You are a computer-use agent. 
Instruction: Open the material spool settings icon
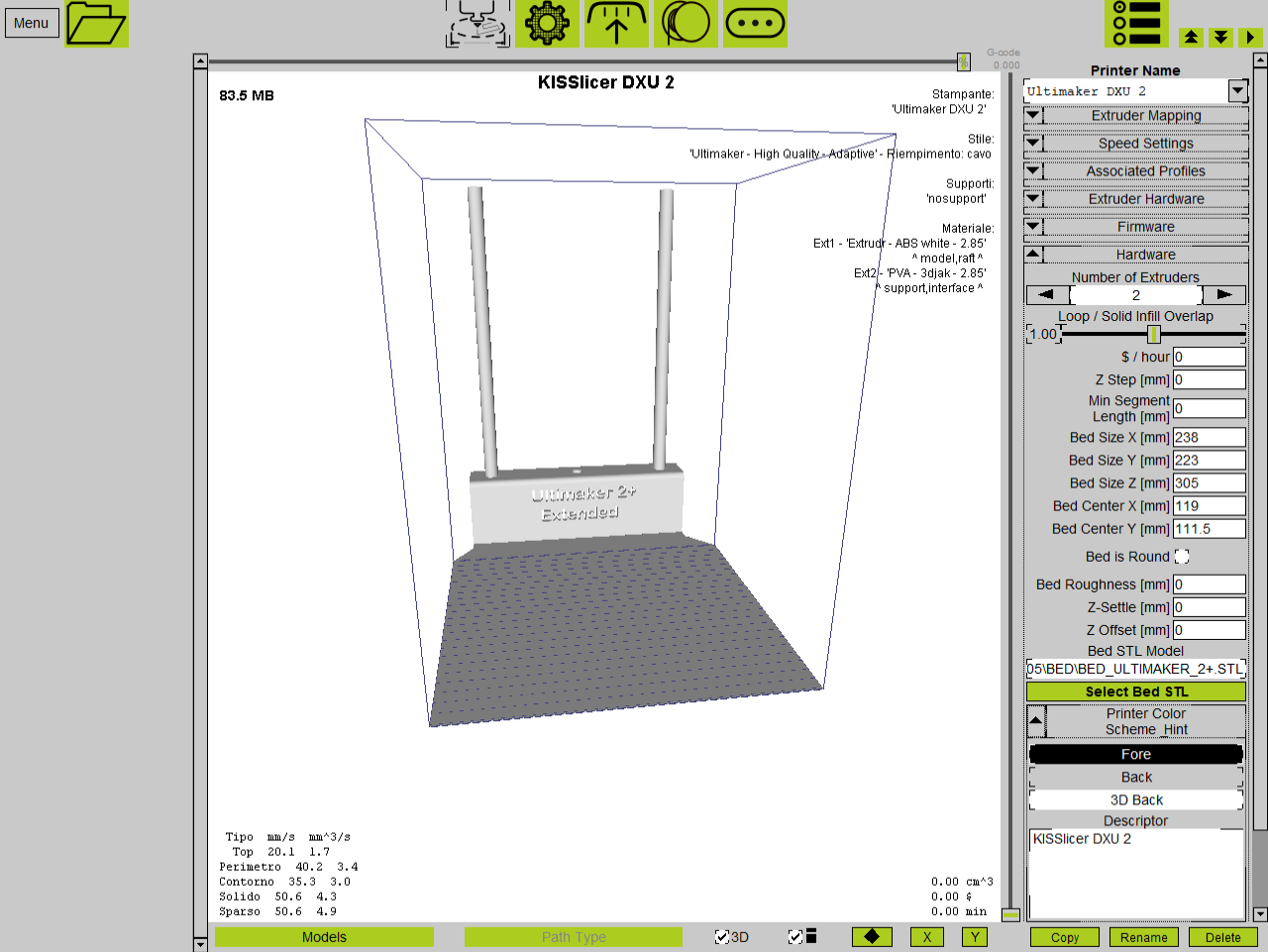pos(686,24)
